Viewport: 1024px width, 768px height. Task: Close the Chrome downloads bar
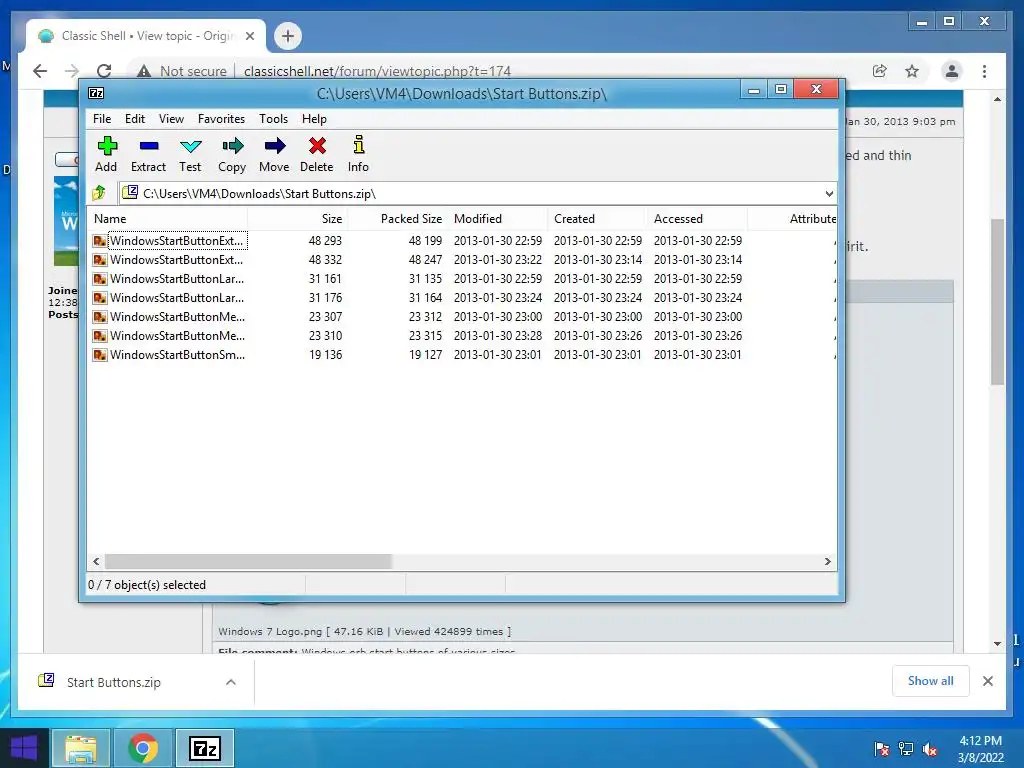(988, 681)
